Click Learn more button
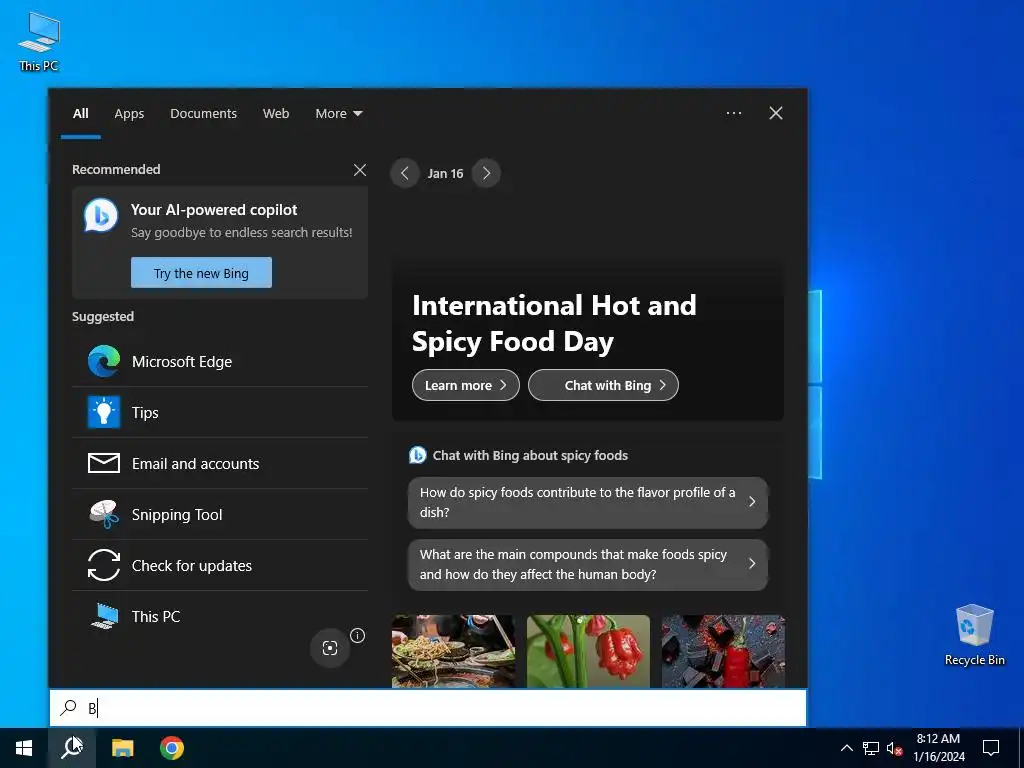This screenshot has height=768, width=1024. click(466, 385)
